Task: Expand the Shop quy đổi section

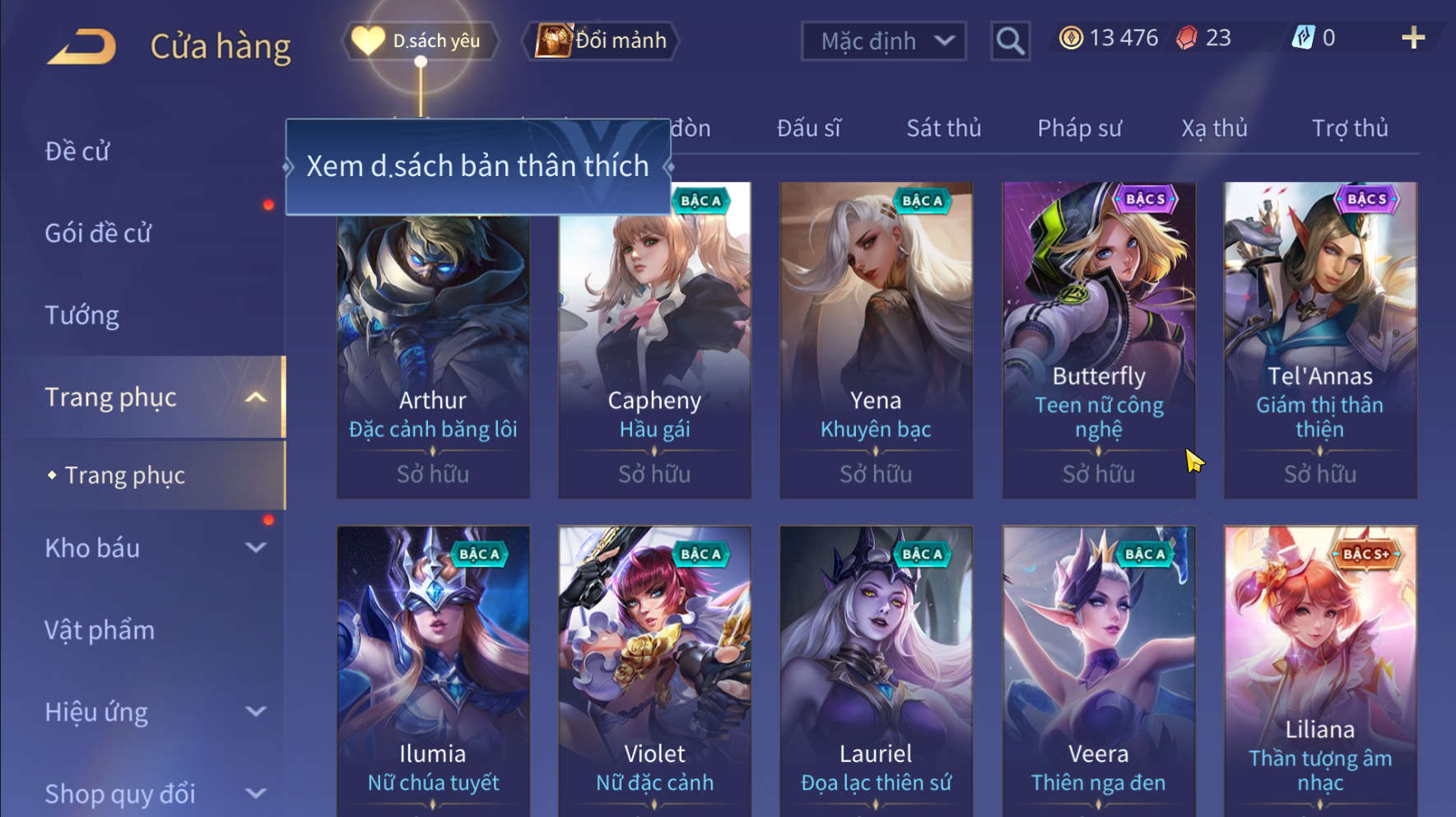Action: [x=256, y=793]
